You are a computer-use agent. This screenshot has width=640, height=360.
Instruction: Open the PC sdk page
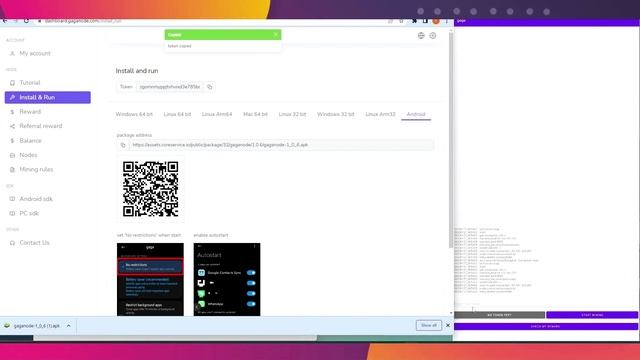pos(29,213)
